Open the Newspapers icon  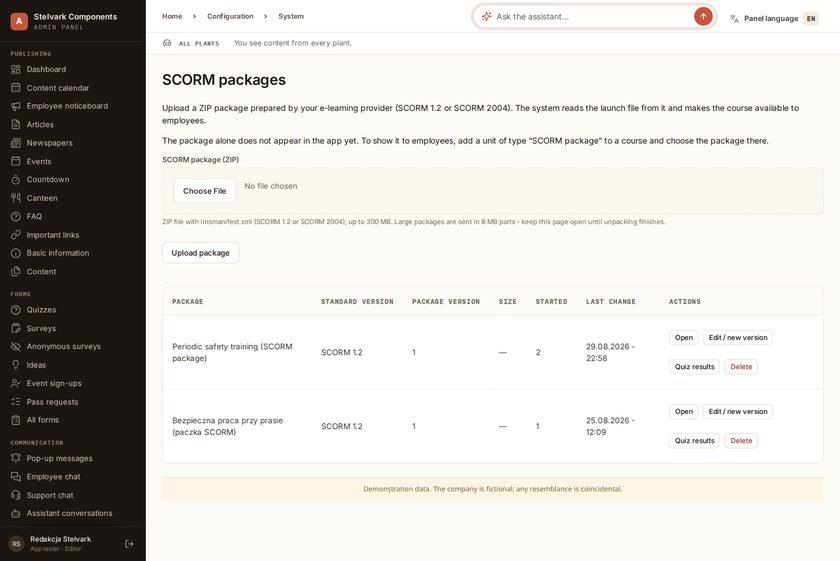click(x=16, y=143)
